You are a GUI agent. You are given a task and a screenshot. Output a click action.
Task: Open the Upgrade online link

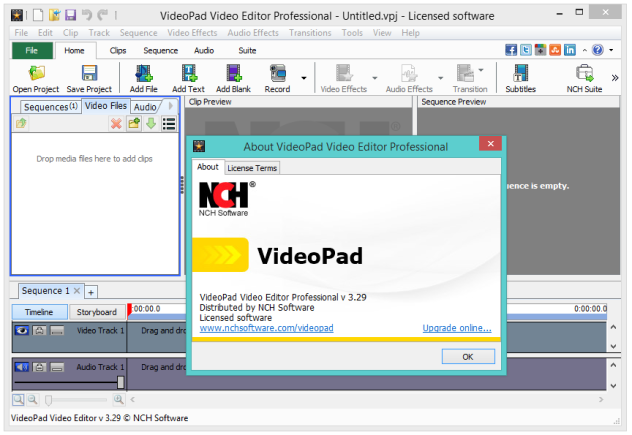tap(457, 328)
